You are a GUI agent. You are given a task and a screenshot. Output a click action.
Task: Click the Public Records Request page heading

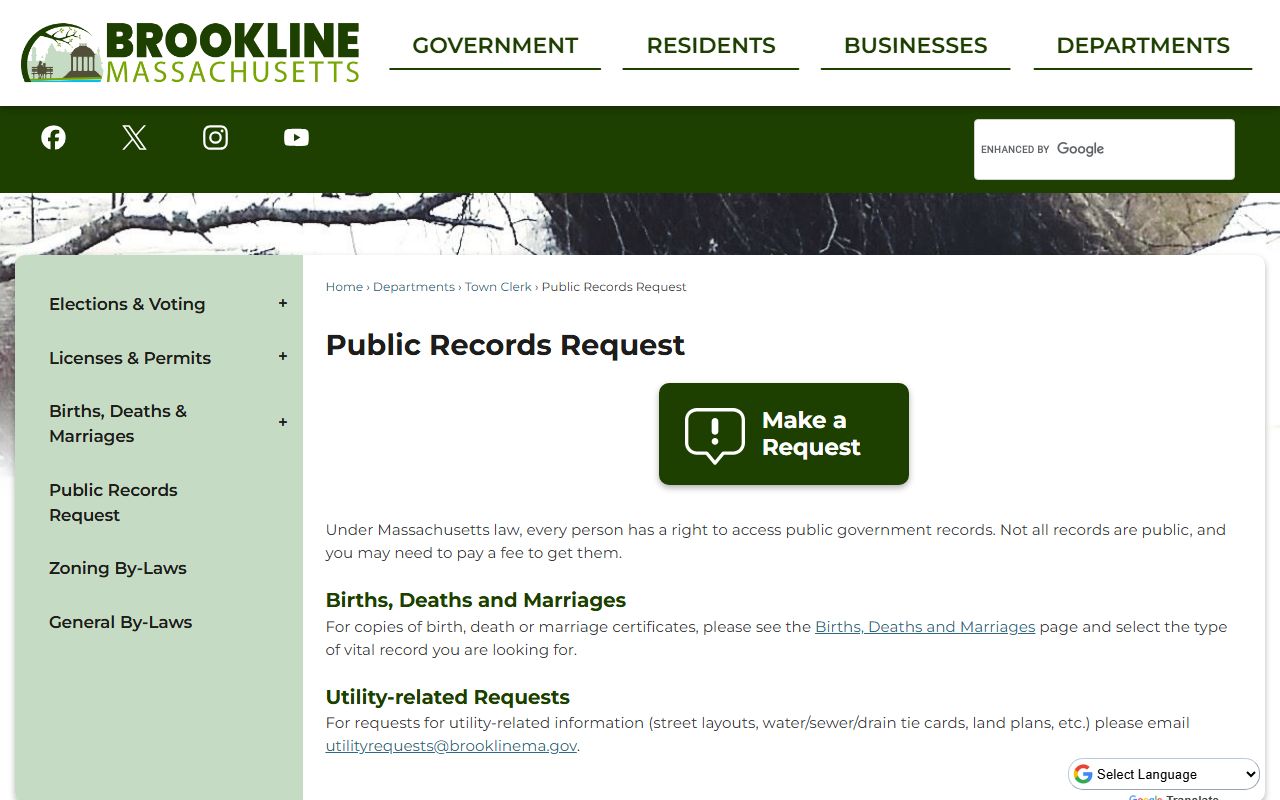[x=505, y=345]
